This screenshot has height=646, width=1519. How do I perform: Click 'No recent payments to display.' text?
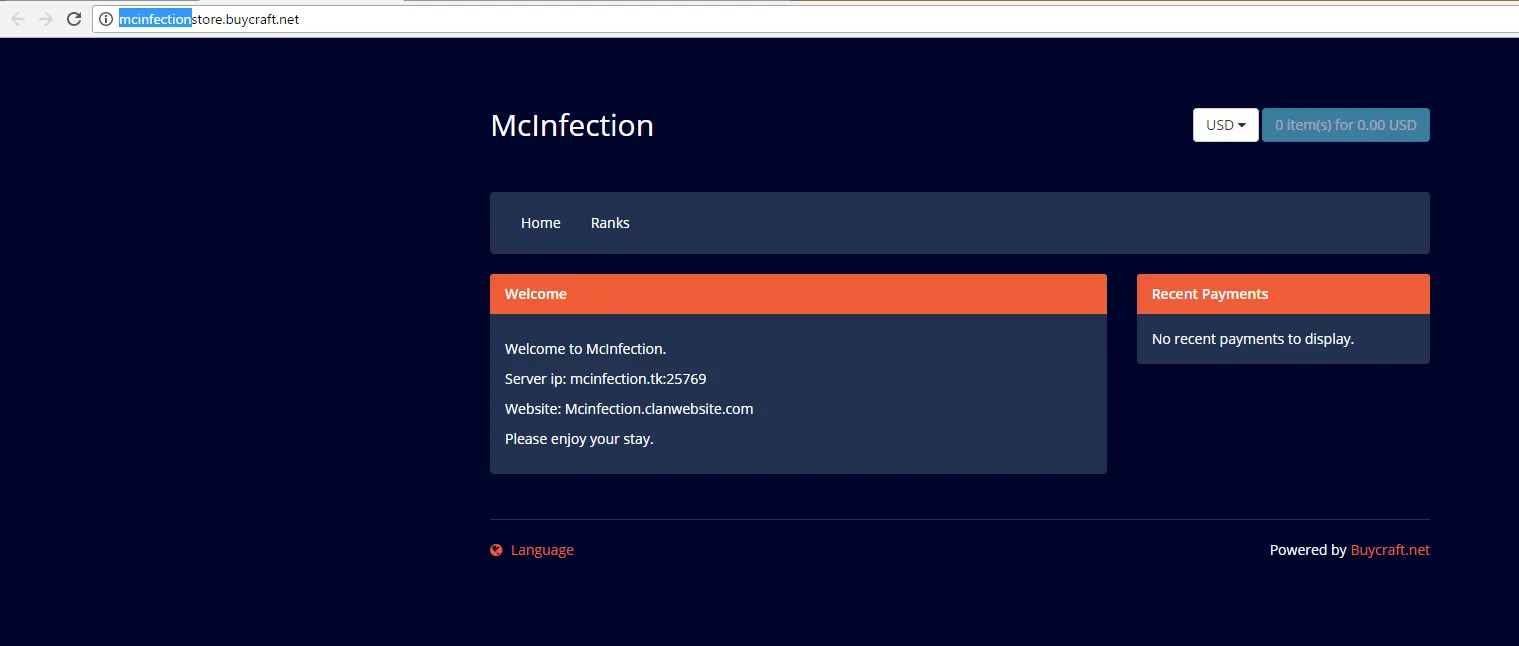1253,339
